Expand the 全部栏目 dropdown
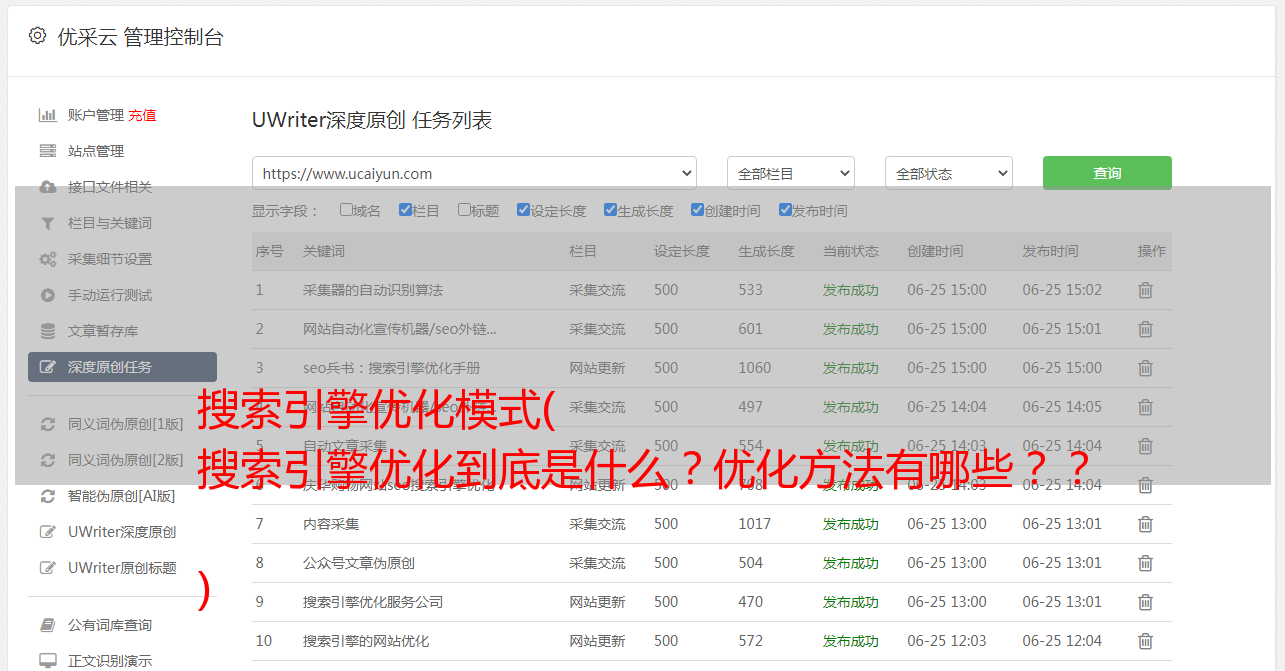This screenshot has width=1285, height=671. pos(790,173)
